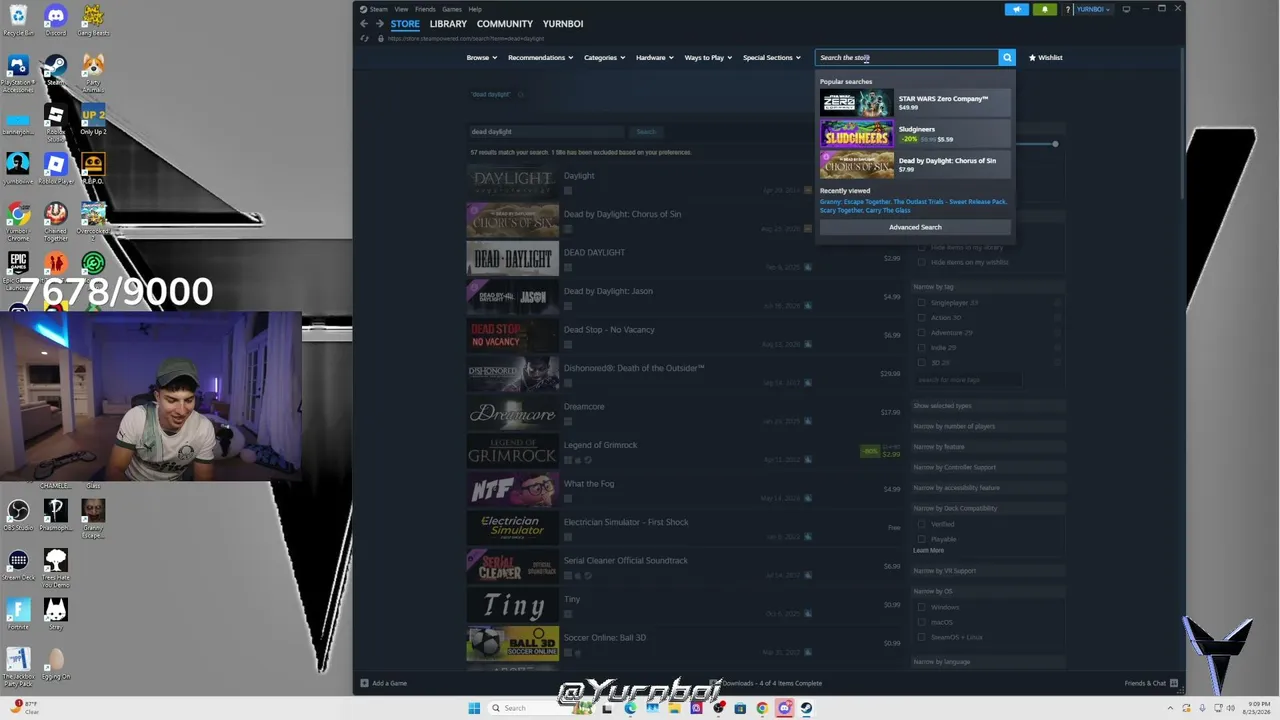Open PlayStation Accessories desktop icon

(x=18, y=72)
